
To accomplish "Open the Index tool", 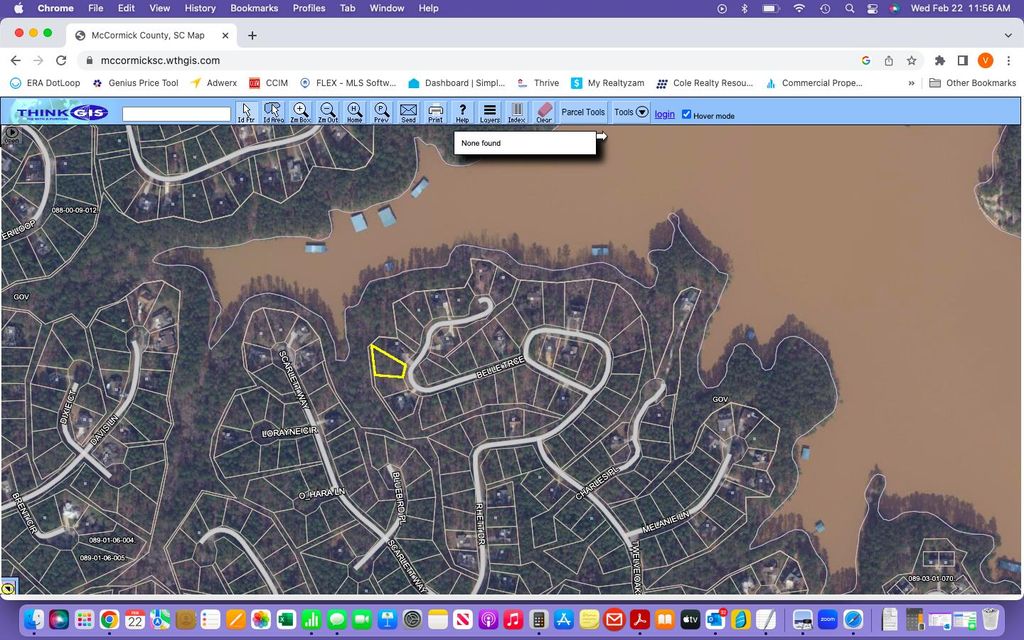I will click(x=516, y=112).
